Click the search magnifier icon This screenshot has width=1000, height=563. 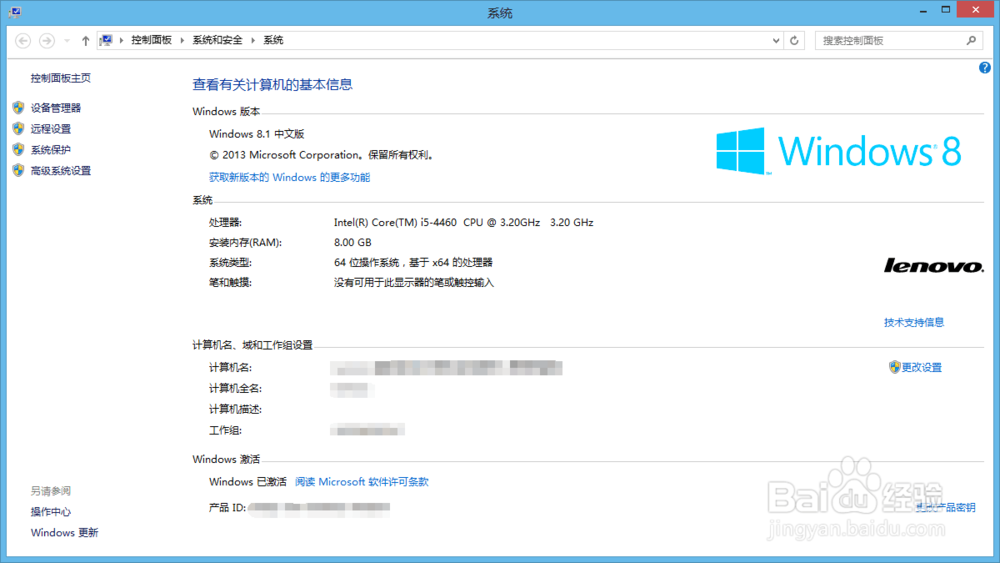point(971,40)
